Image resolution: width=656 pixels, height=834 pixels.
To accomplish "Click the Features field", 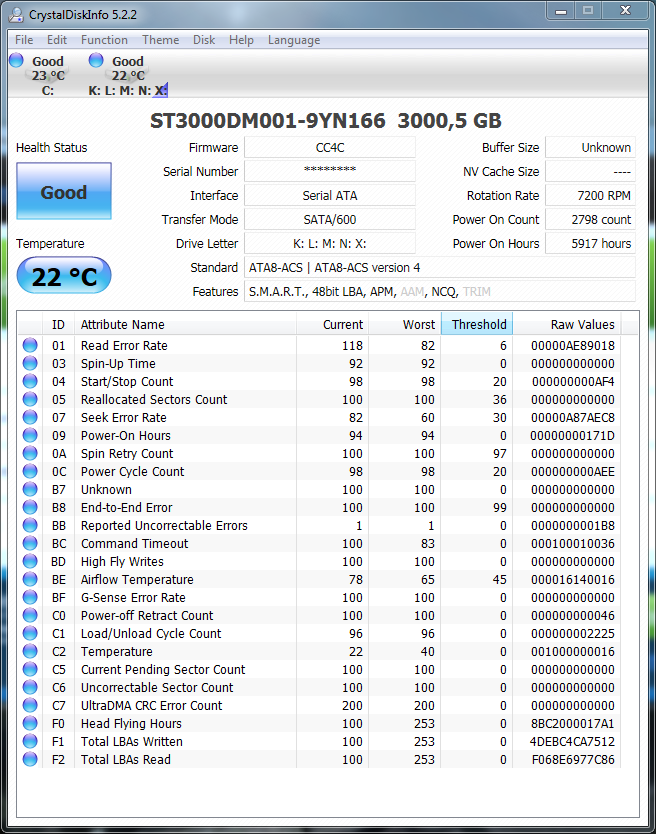I will [440, 291].
